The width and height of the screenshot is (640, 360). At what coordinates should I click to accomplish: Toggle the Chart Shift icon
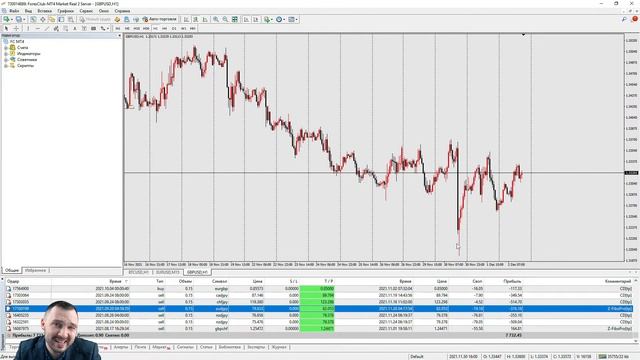(256, 19)
